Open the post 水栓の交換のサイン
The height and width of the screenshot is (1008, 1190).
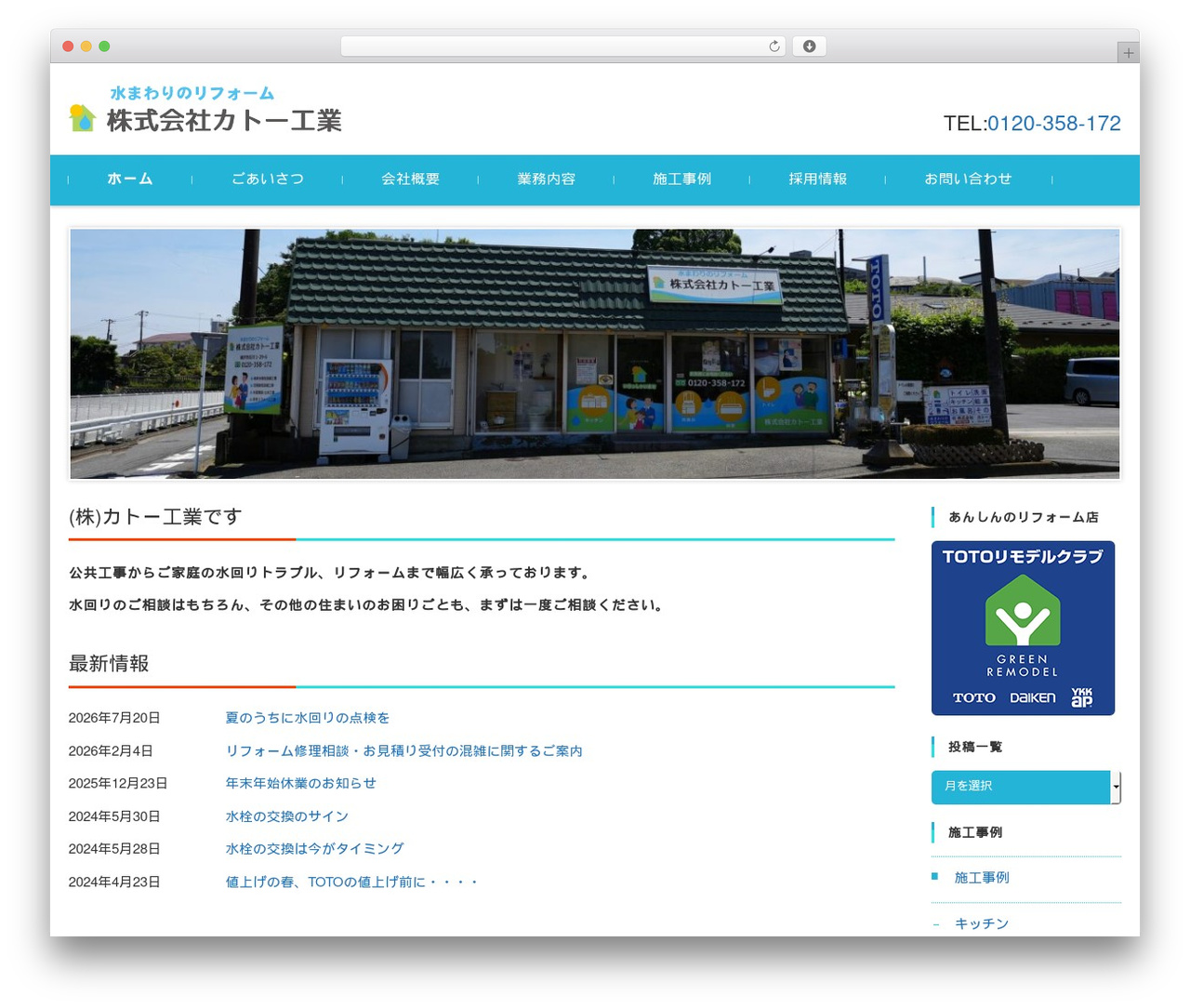pos(287,816)
